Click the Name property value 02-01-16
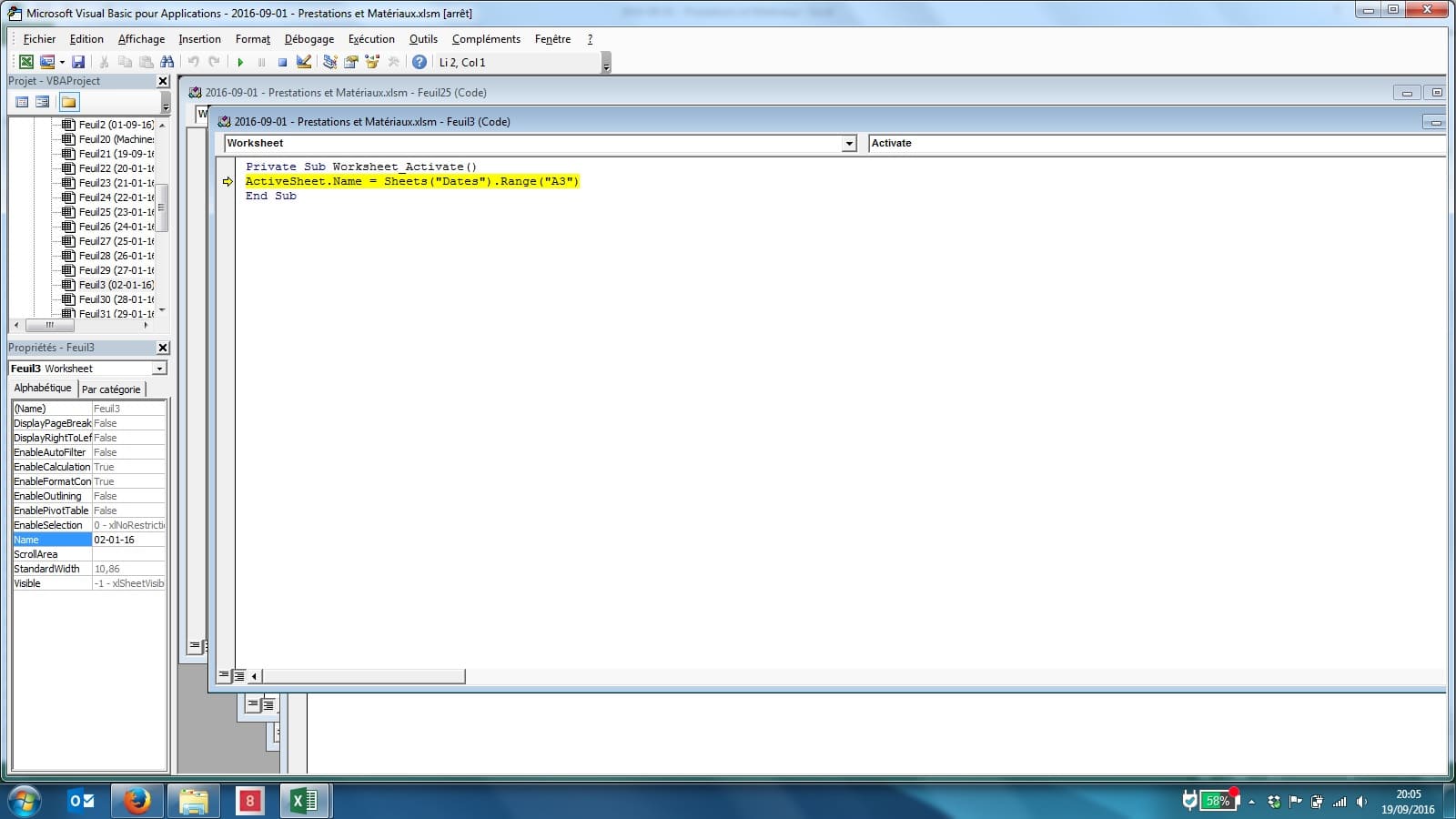 point(128,540)
